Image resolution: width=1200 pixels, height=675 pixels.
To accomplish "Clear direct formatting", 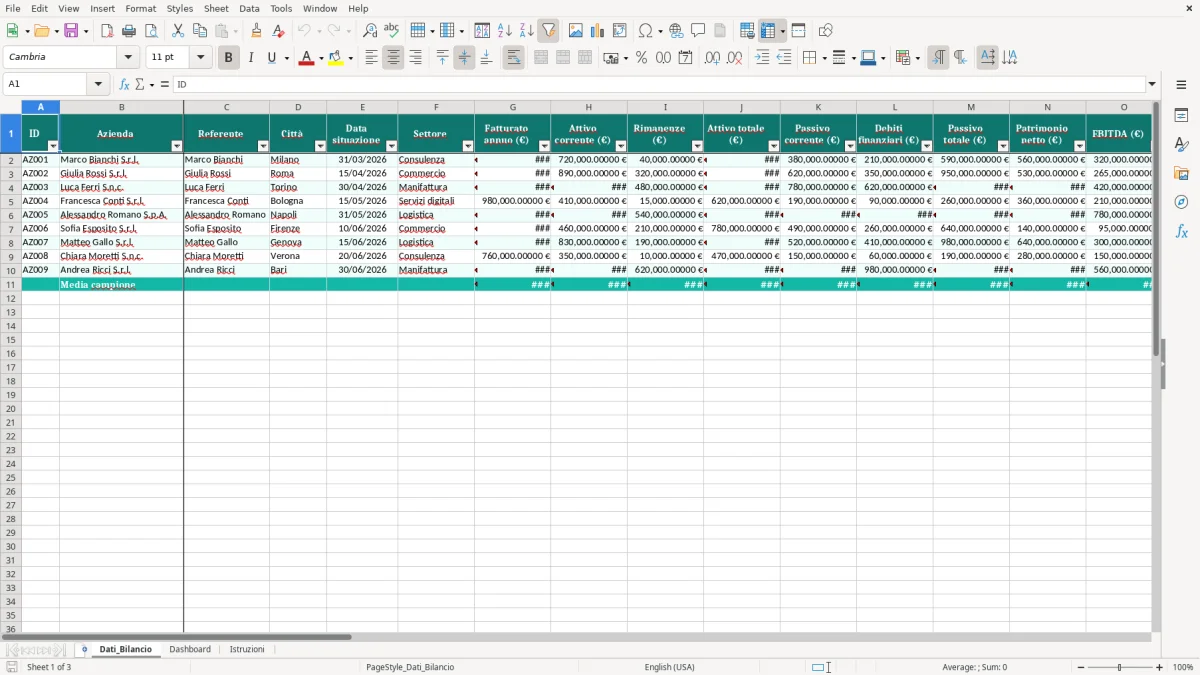I will (279, 31).
